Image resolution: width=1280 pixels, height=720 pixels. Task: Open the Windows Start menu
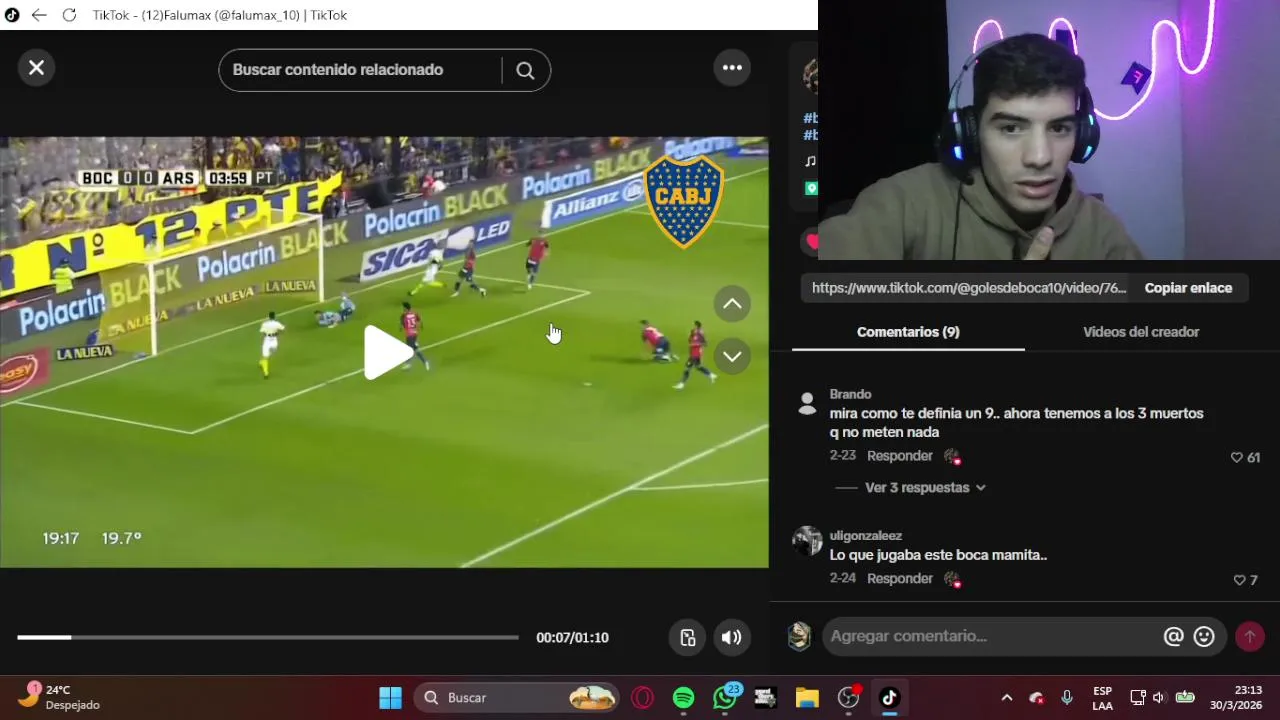point(390,698)
